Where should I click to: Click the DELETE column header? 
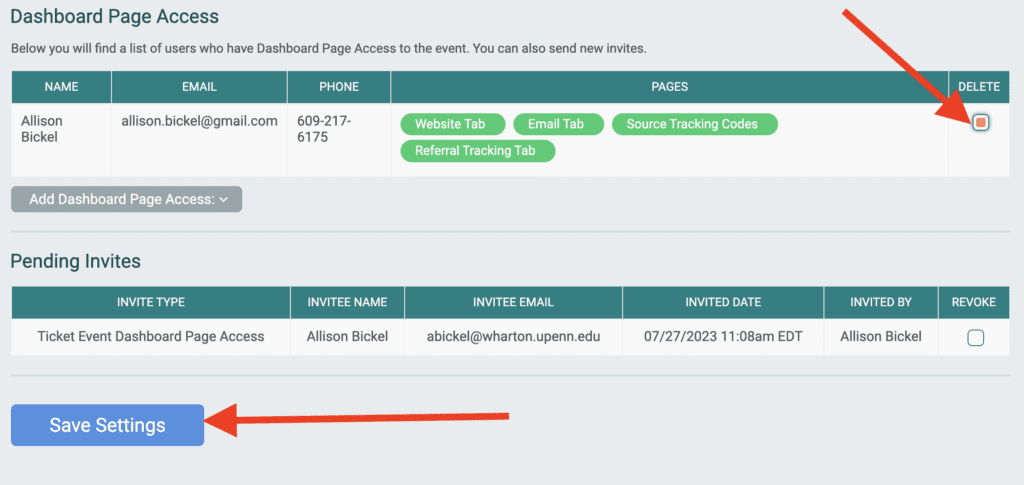[x=979, y=87]
